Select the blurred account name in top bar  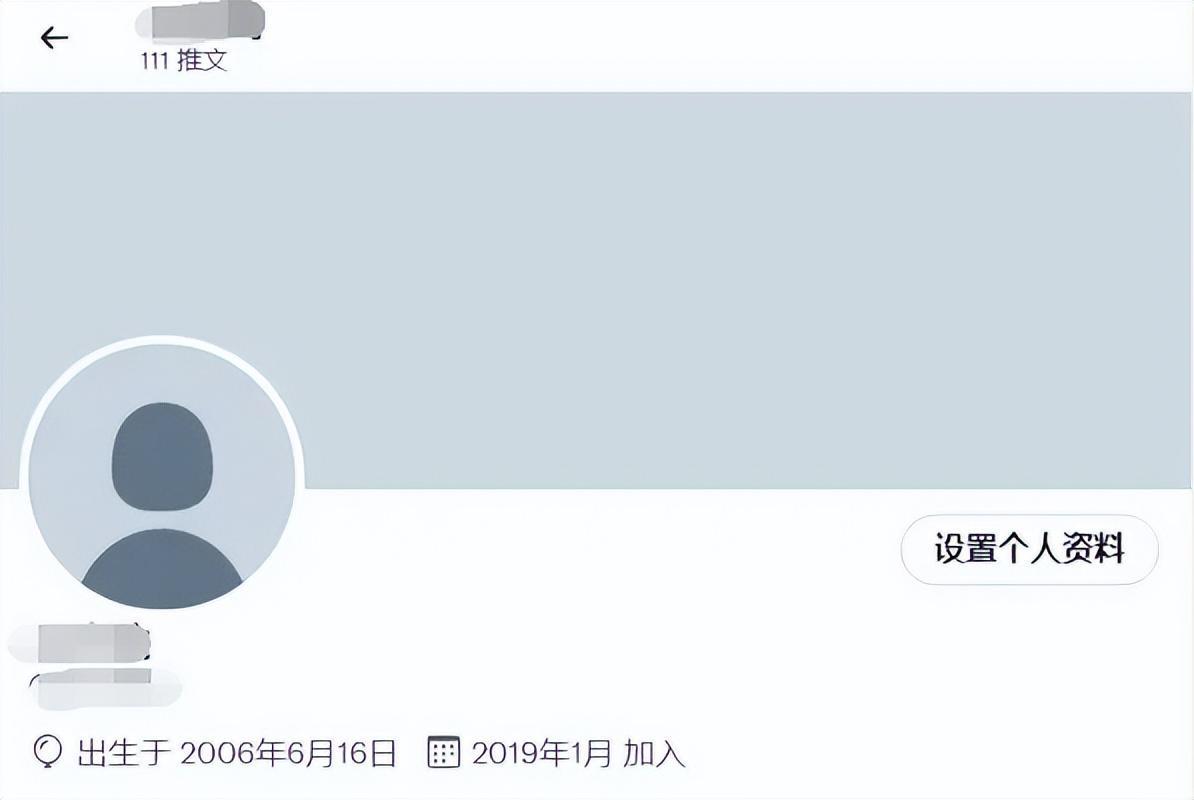point(200,21)
